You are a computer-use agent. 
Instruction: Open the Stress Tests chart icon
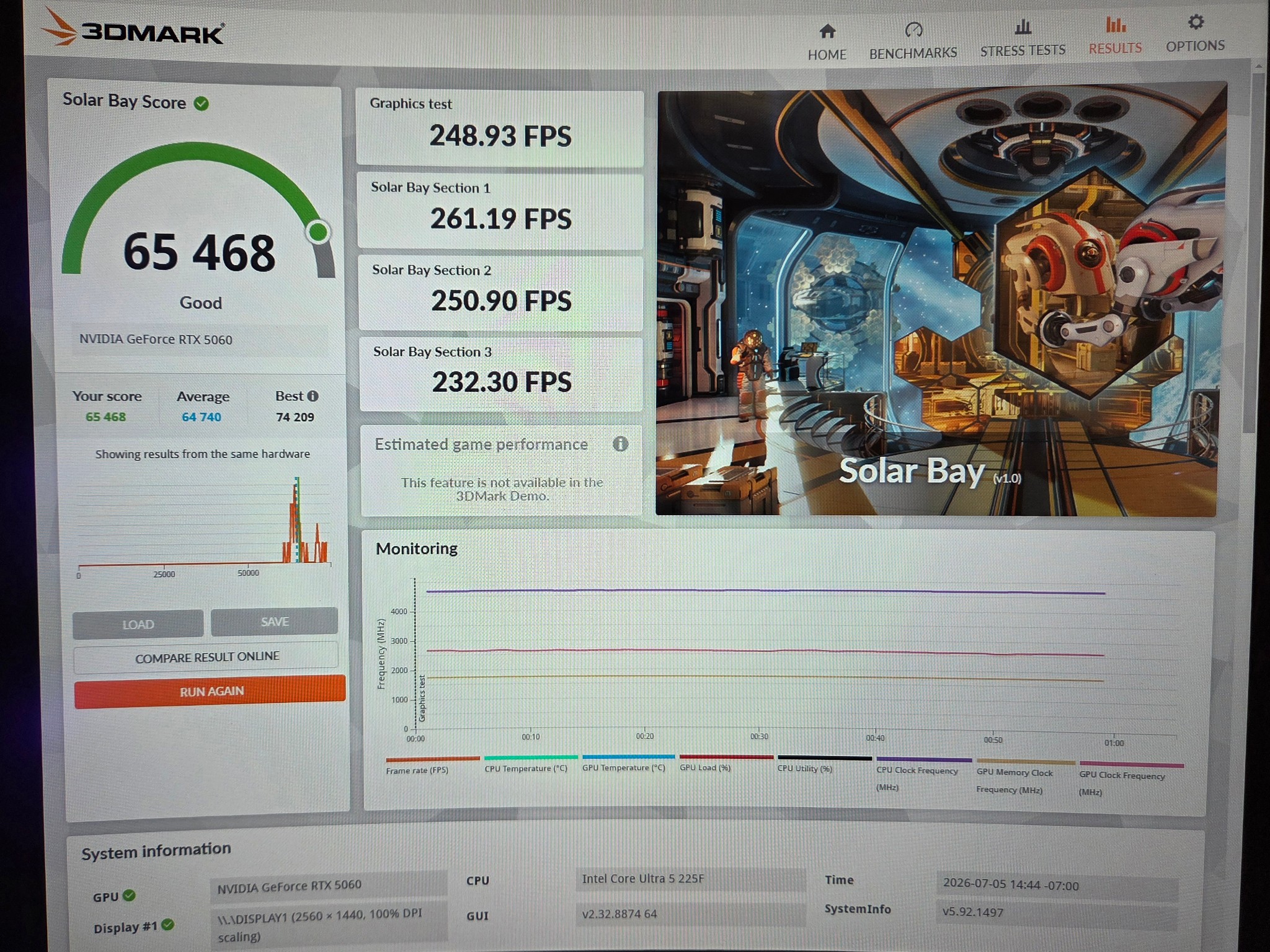1023,27
